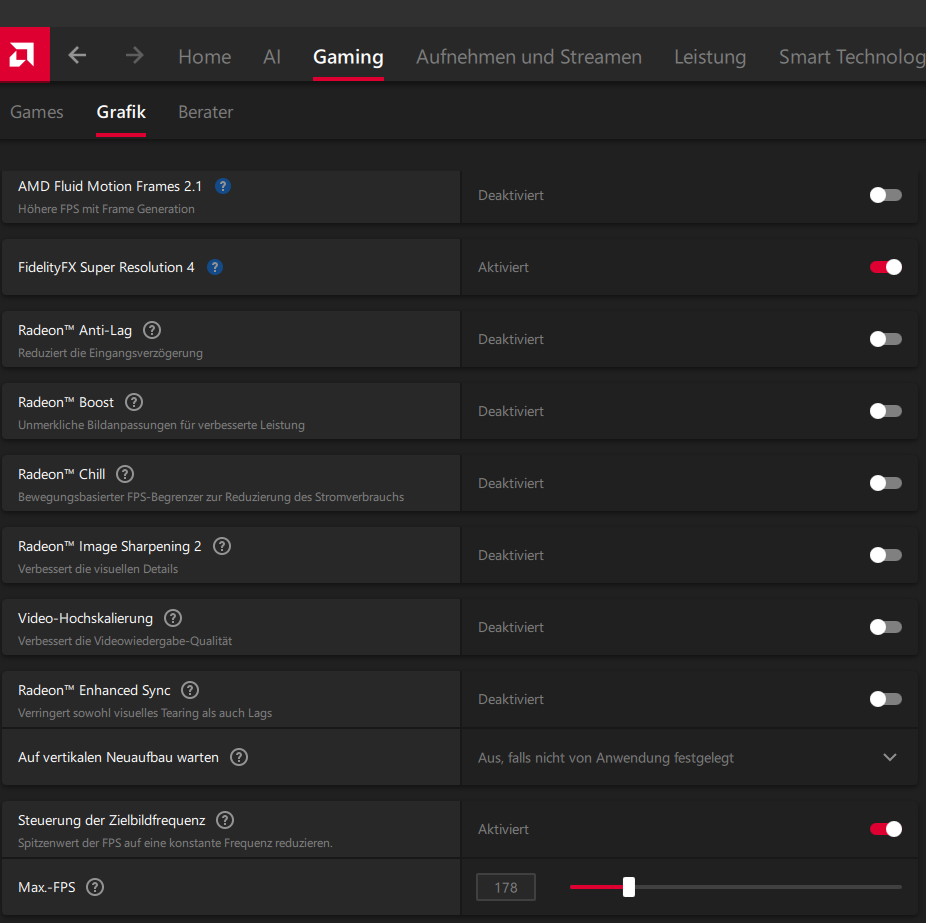926x923 pixels.
Task: Open help for AMD Fluid Motion Frames 2.1
Action: click(223, 187)
